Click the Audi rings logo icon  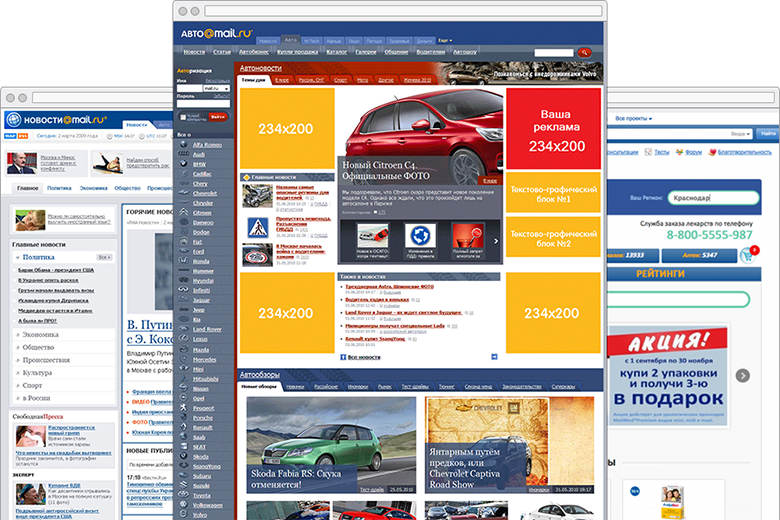(184, 154)
